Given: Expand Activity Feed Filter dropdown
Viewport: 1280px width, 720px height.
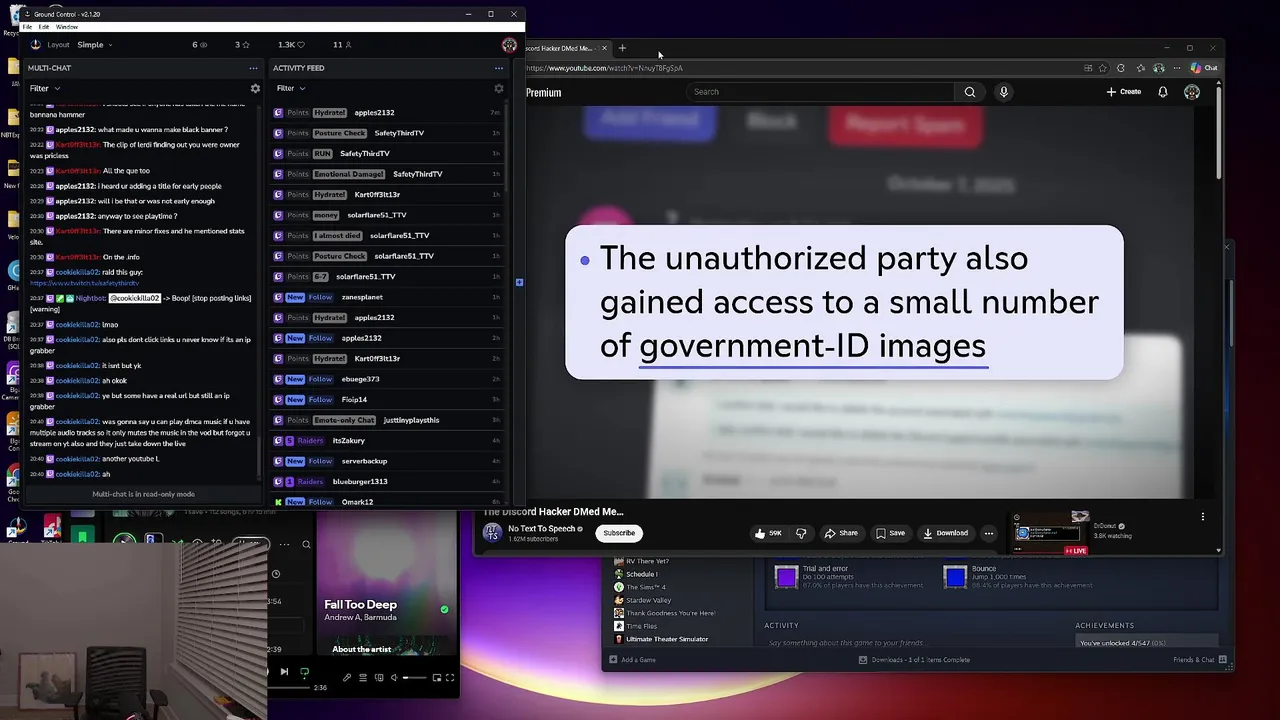Looking at the screenshot, I should (x=291, y=88).
